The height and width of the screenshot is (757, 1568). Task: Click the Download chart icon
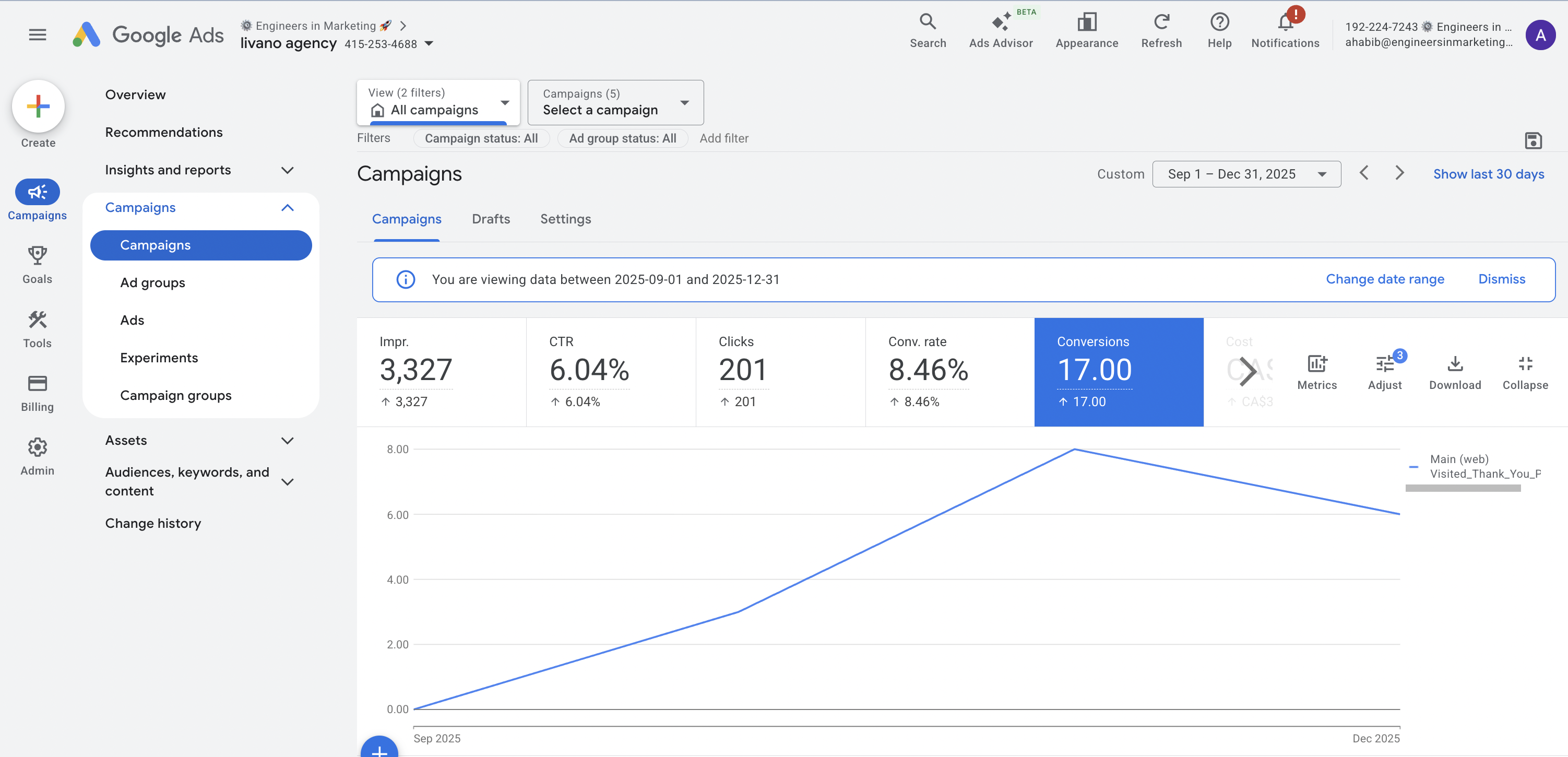1454,372
